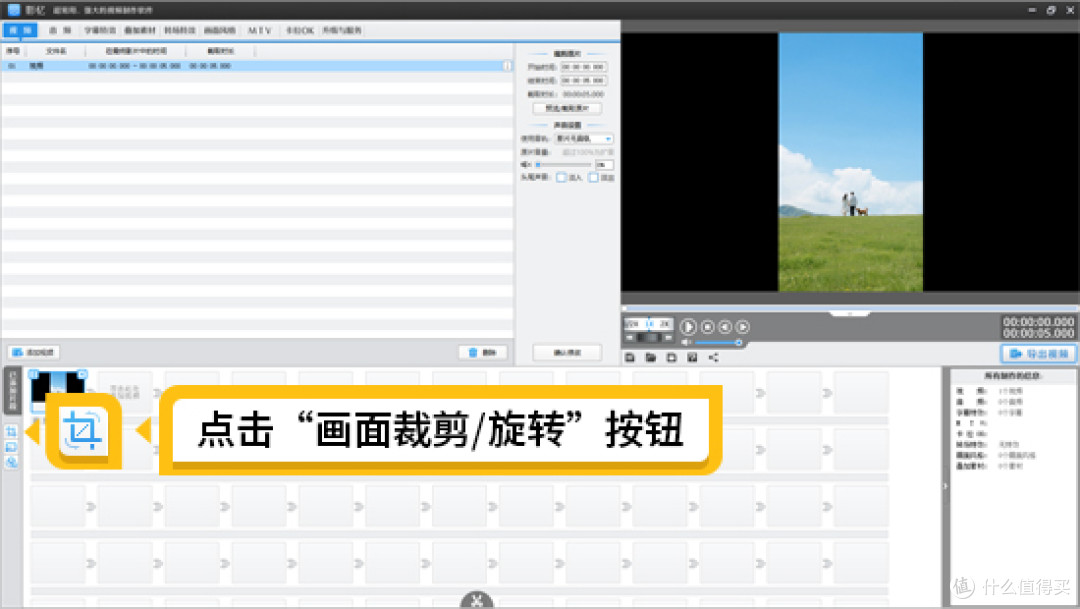Open the 字幕特效 tab

click(100, 30)
